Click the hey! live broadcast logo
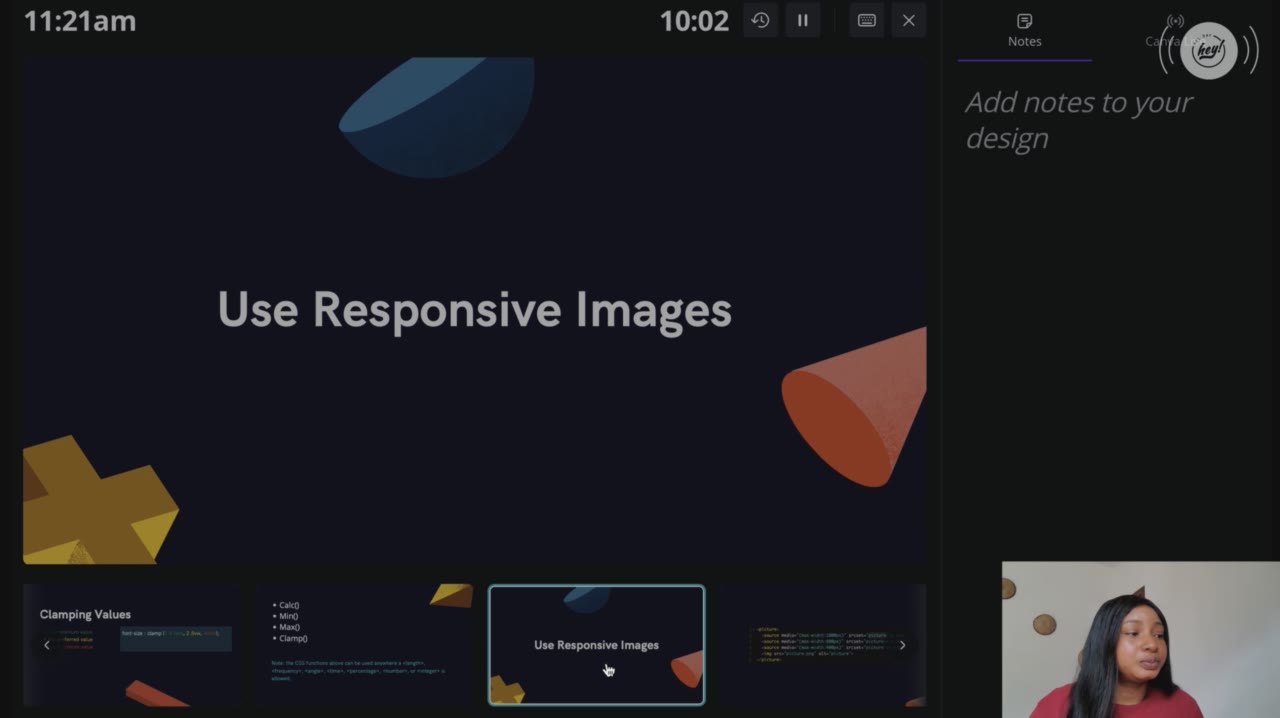The height and width of the screenshot is (718, 1280). pyautogui.click(x=1208, y=51)
